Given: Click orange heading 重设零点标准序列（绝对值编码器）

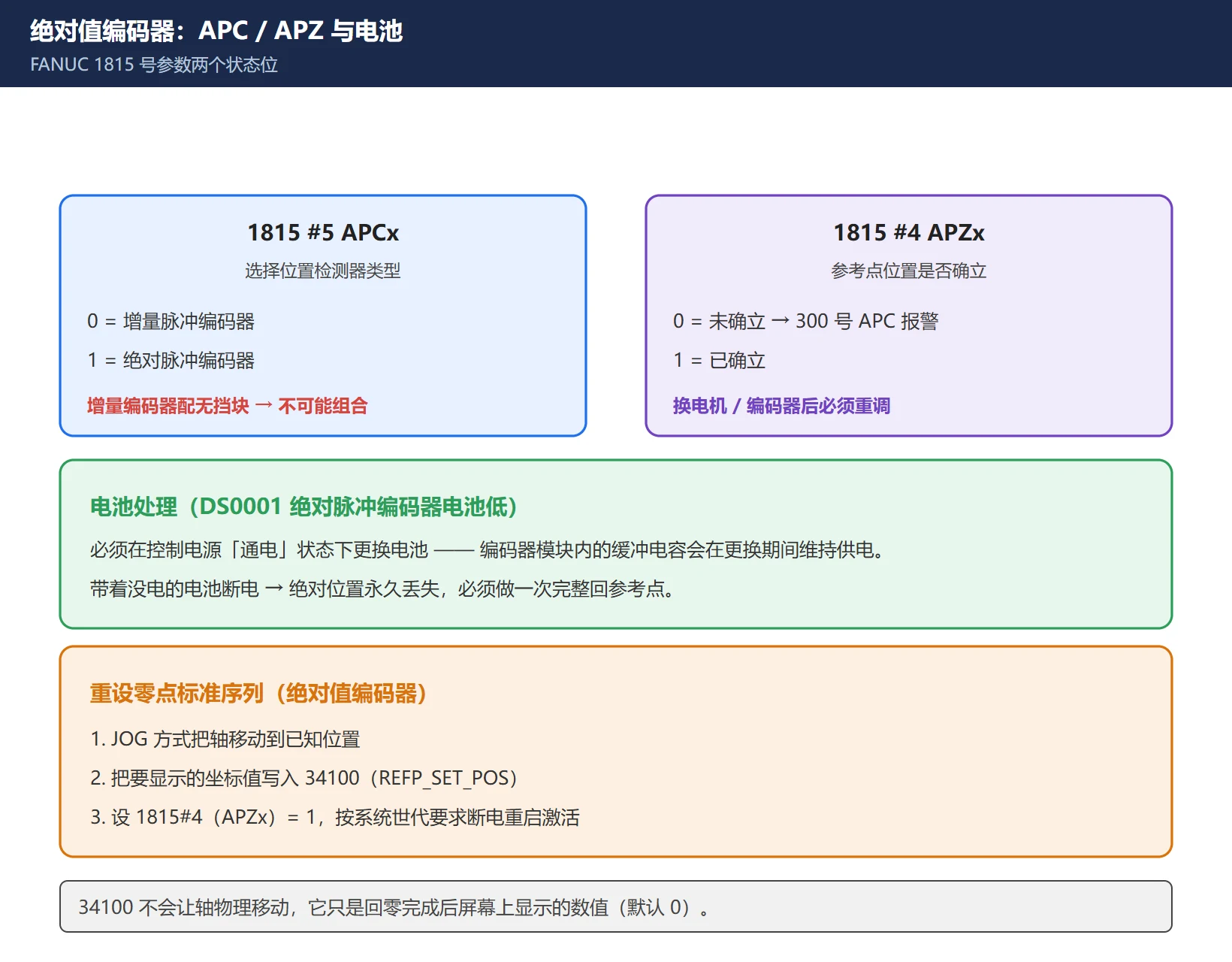Looking at the screenshot, I should coord(259,693).
